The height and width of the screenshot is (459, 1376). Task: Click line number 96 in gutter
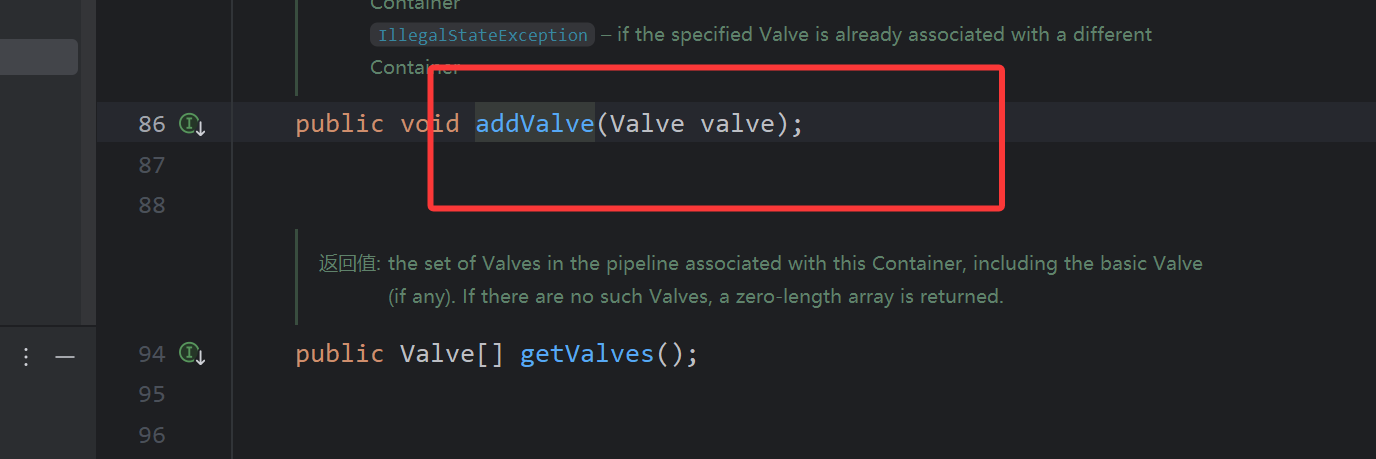point(151,435)
